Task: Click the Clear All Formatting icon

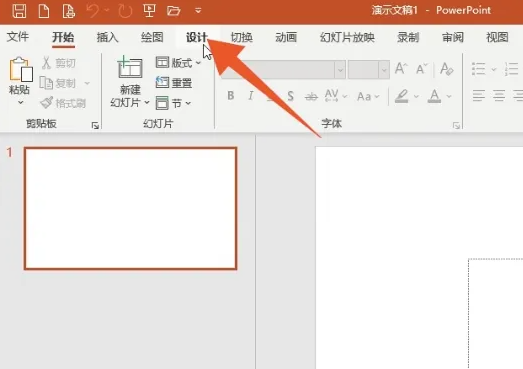Action: pos(446,69)
